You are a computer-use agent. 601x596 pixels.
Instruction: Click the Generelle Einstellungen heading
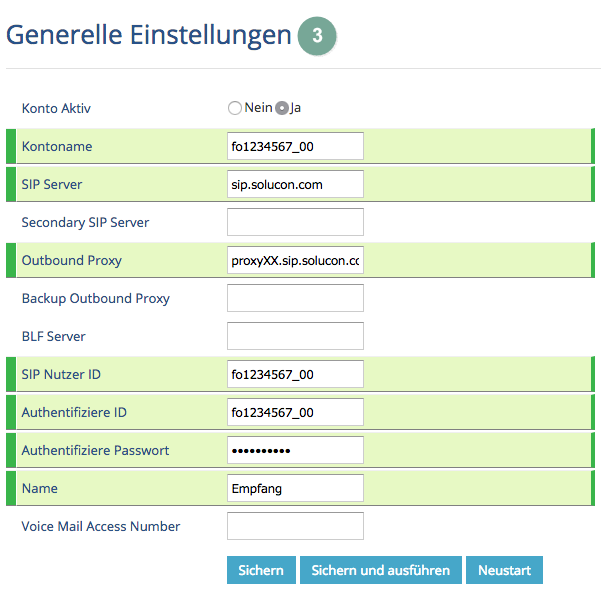(x=149, y=35)
